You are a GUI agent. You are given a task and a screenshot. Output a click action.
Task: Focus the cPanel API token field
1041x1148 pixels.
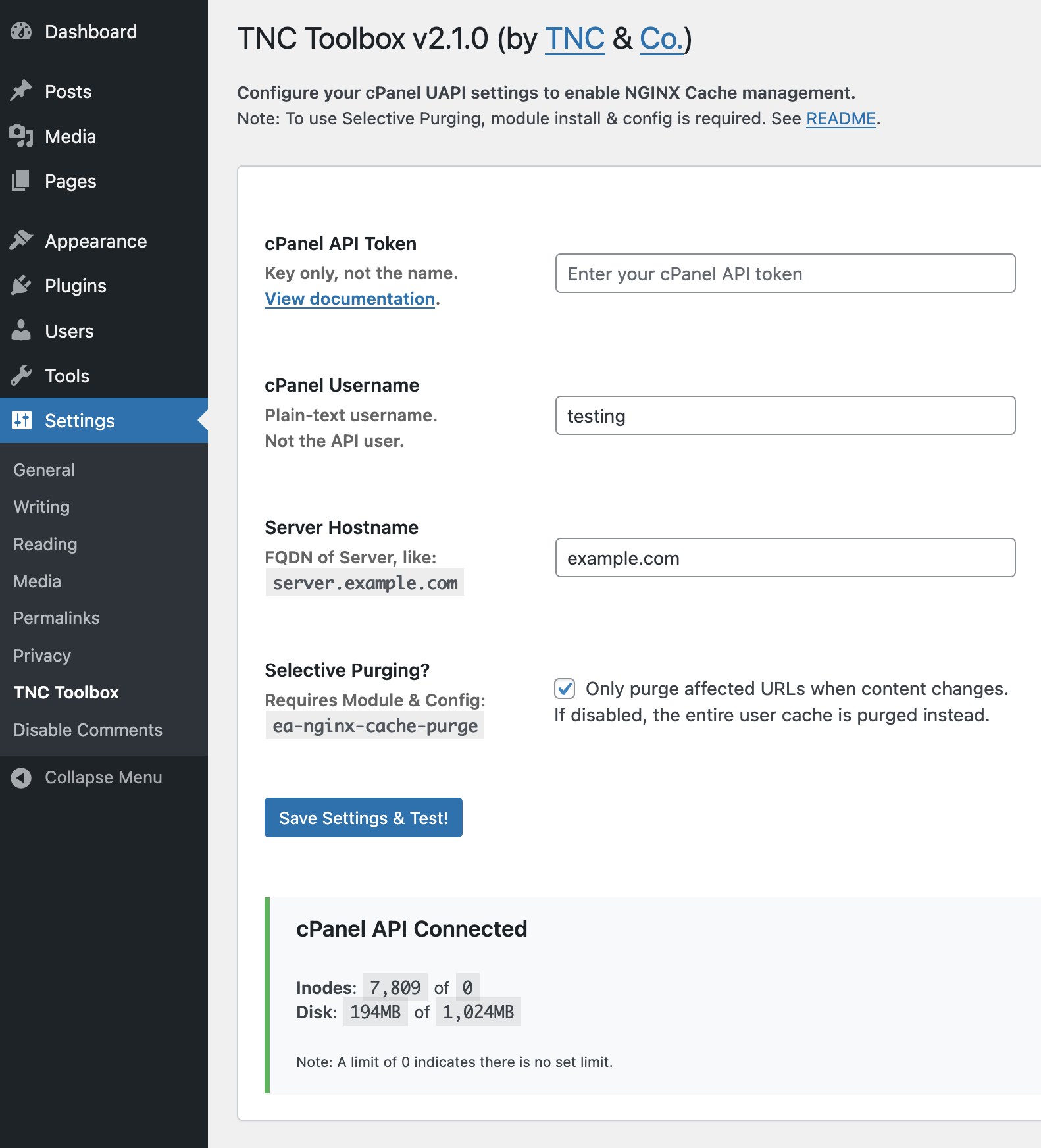pos(785,274)
